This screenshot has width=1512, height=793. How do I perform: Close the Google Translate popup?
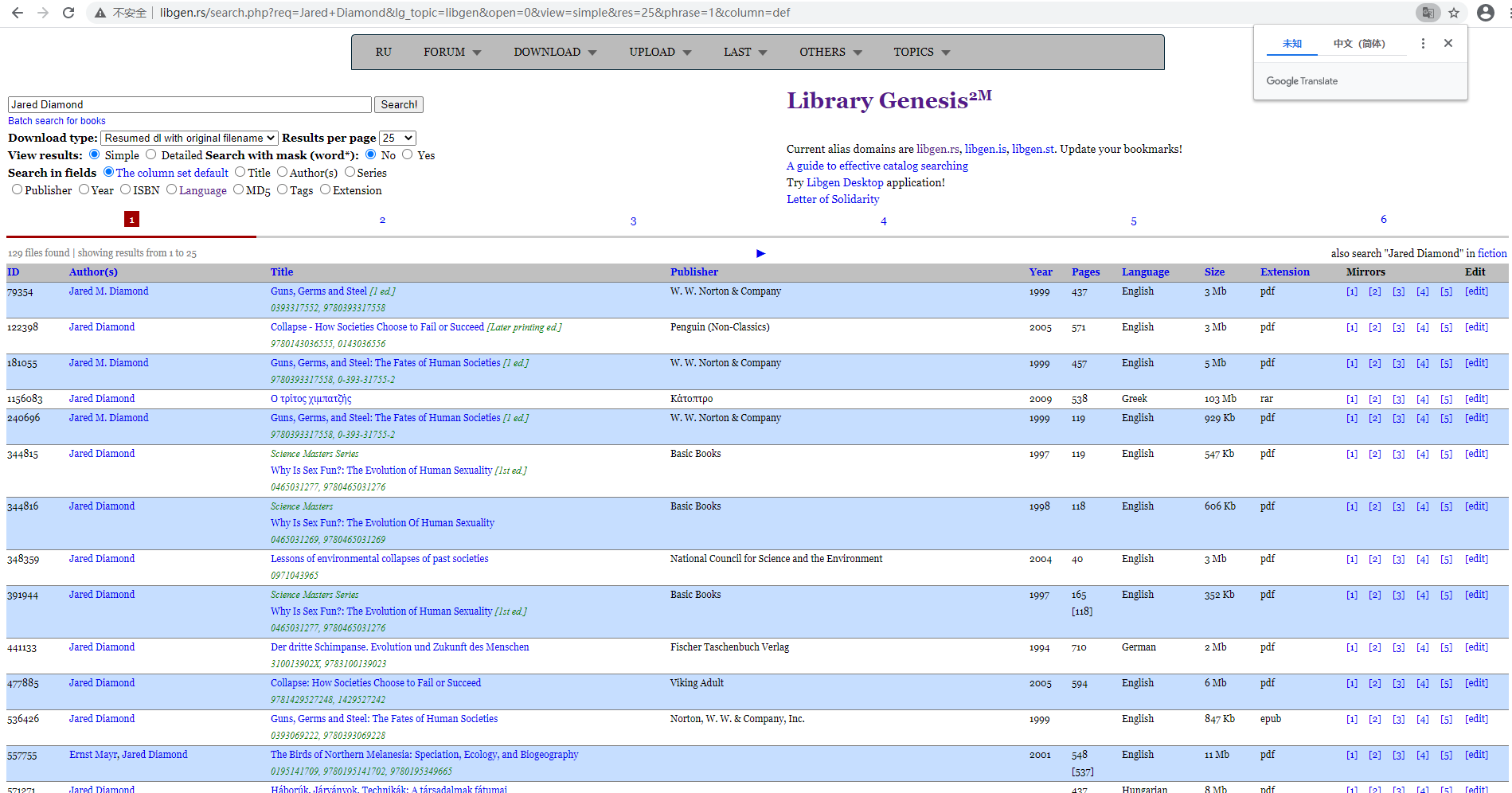(1448, 43)
